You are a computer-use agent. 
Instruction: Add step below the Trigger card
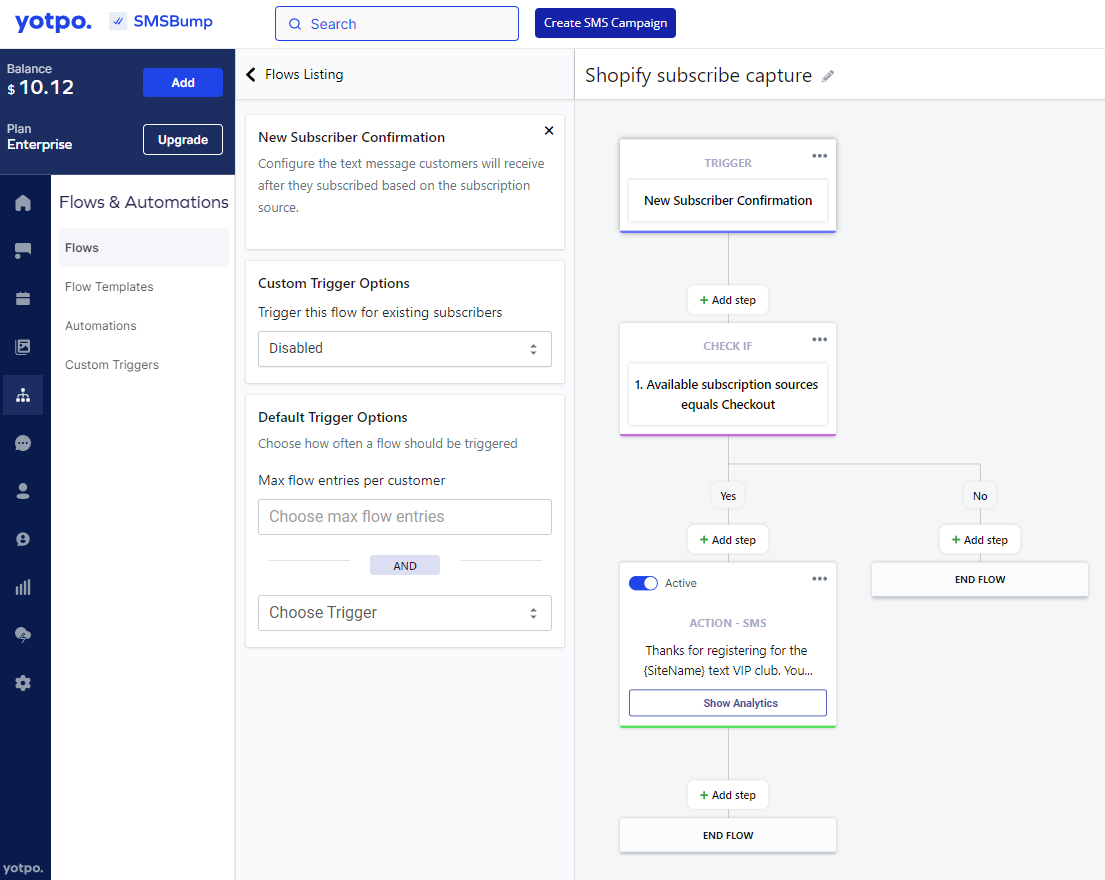coord(728,300)
